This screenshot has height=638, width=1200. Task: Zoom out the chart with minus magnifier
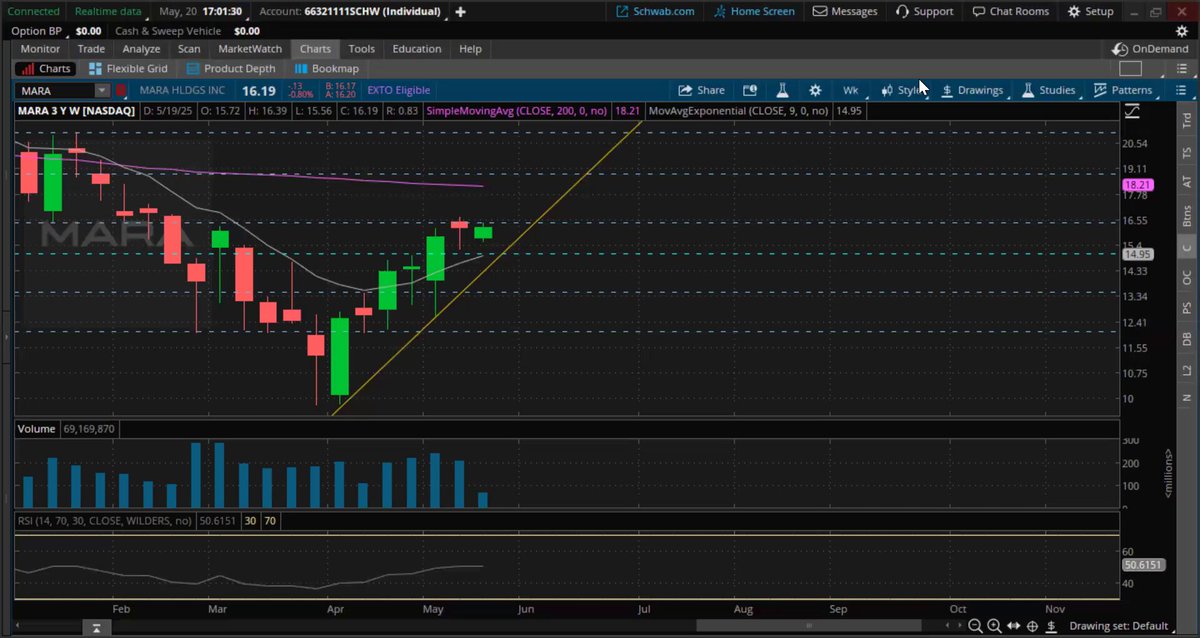coord(978,626)
